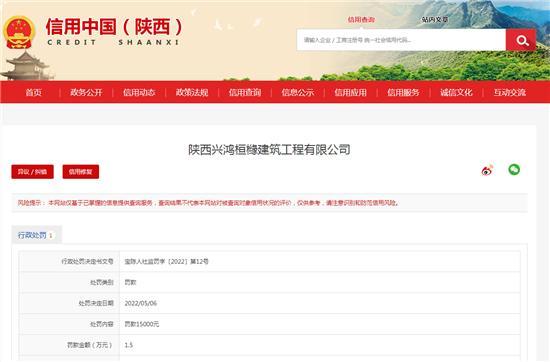This screenshot has width=550, height=362.
Task: Click the 处罚决定日期 row label
Action: (96, 303)
